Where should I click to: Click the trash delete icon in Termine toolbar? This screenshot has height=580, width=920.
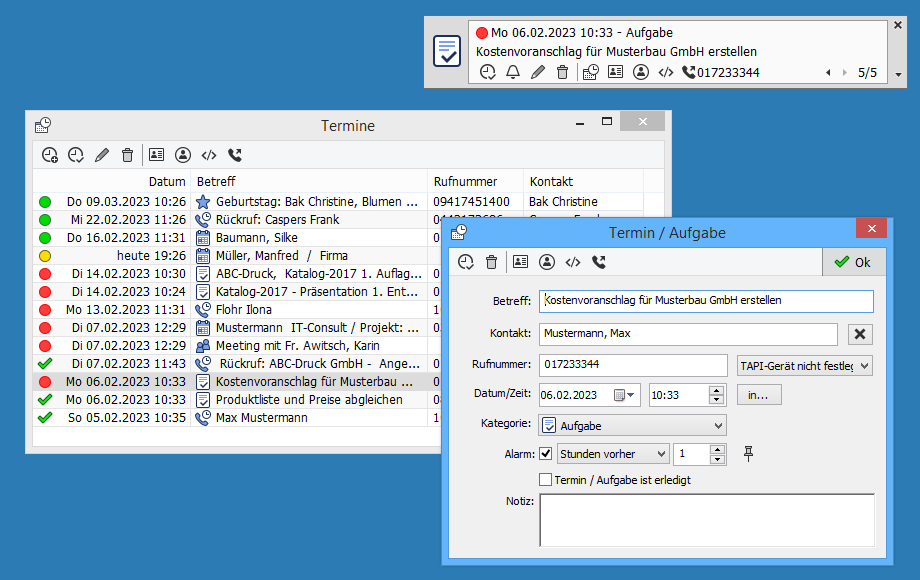coord(127,155)
